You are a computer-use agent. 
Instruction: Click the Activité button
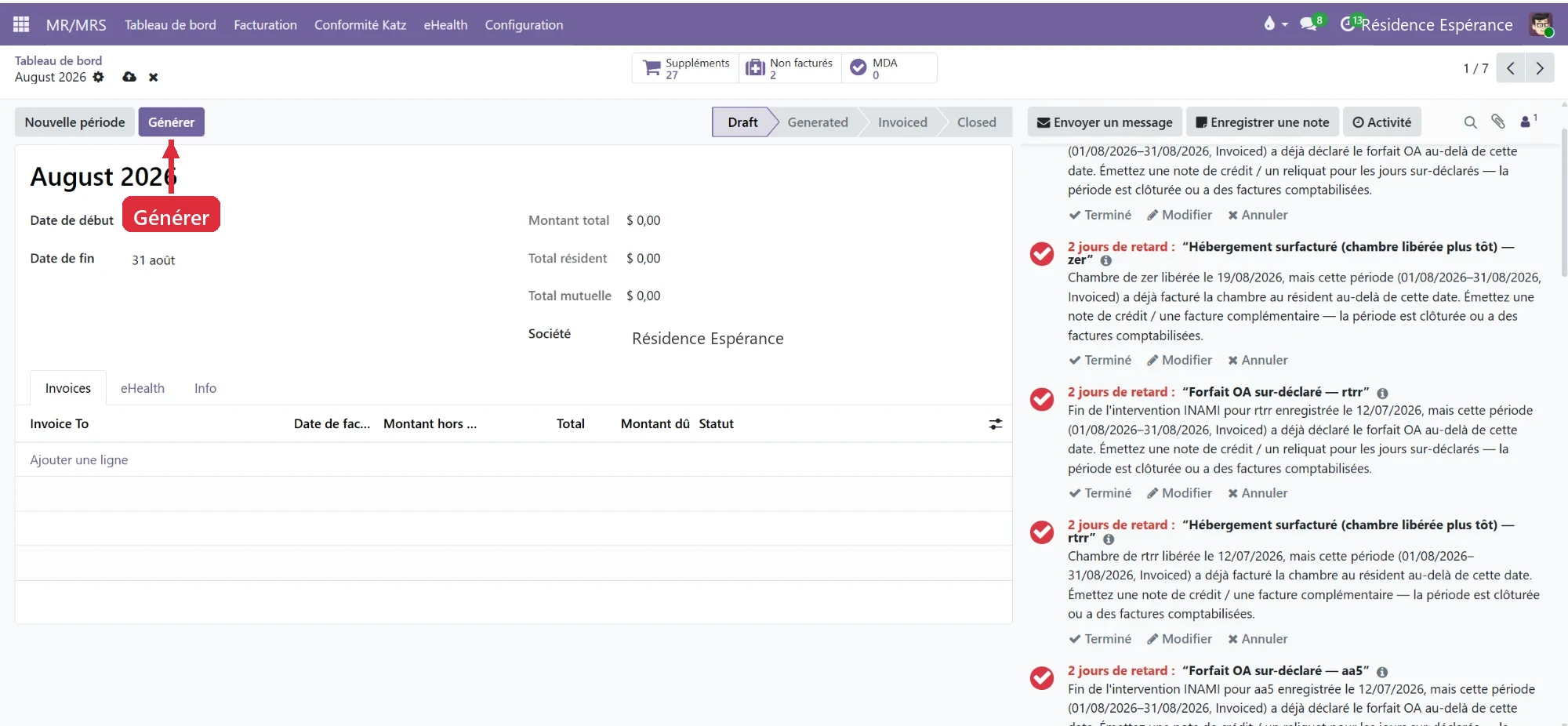[x=1382, y=122]
